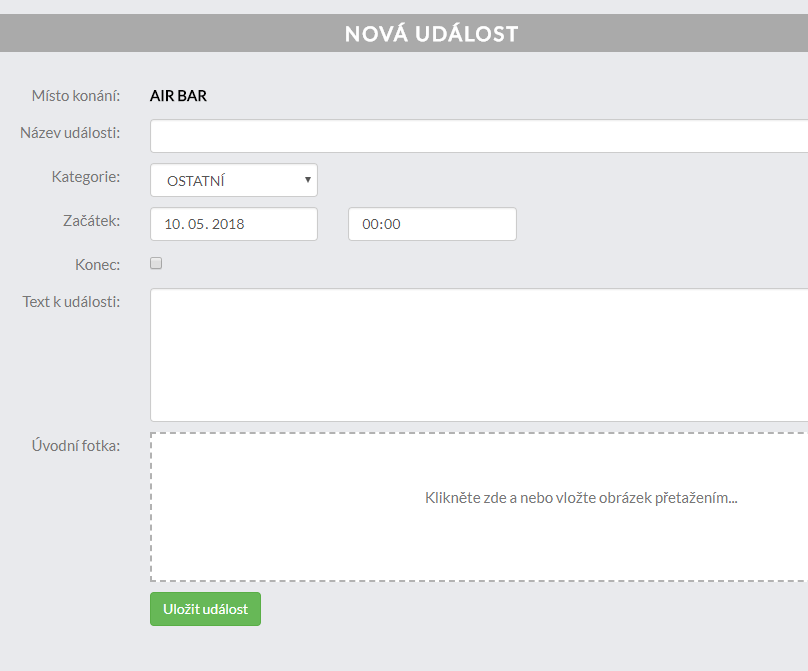Click the Místo konání label
Screen dimensions: 808x671
[x=76, y=96]
